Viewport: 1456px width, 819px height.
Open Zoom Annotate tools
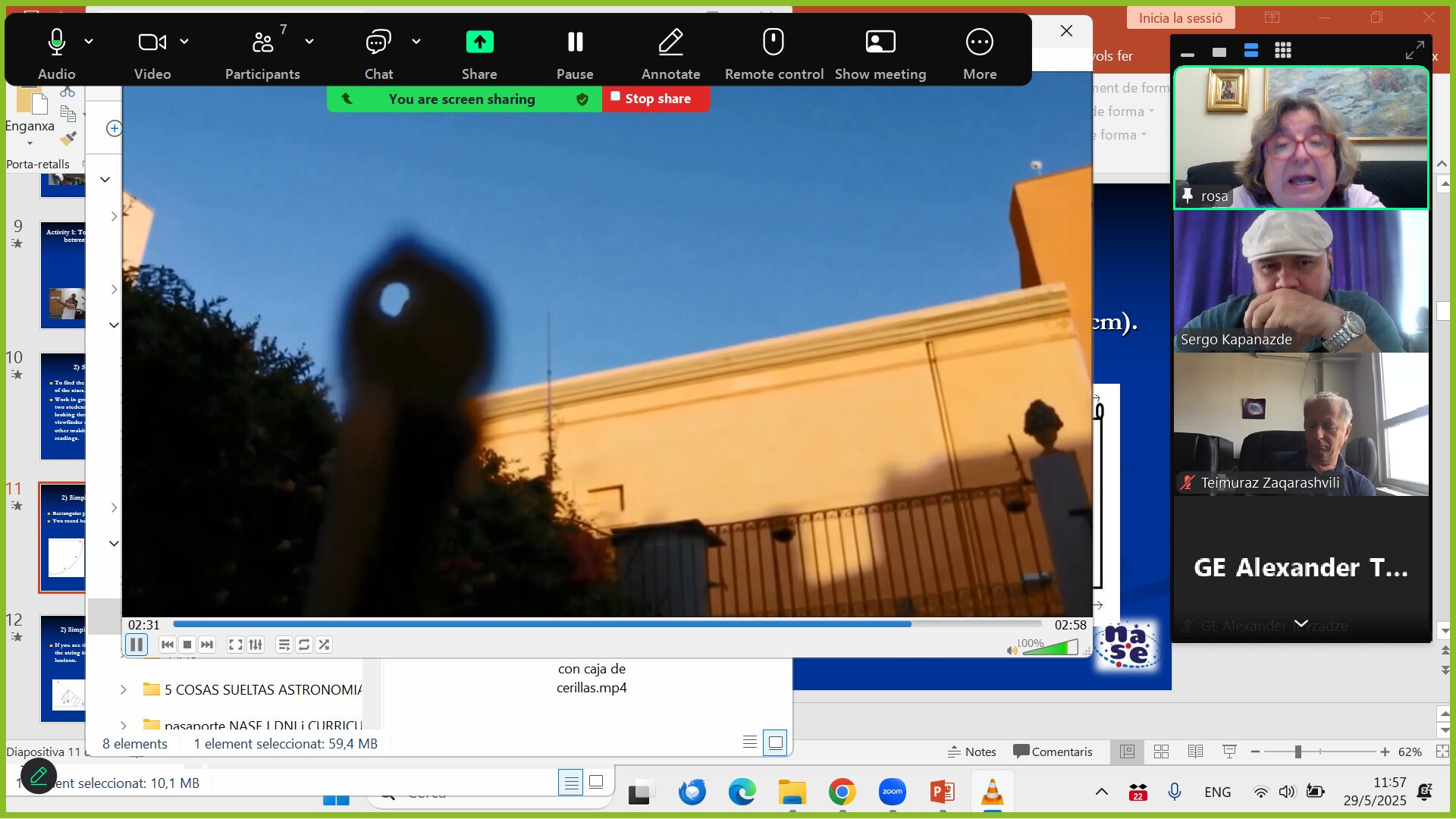coord(670,52)
